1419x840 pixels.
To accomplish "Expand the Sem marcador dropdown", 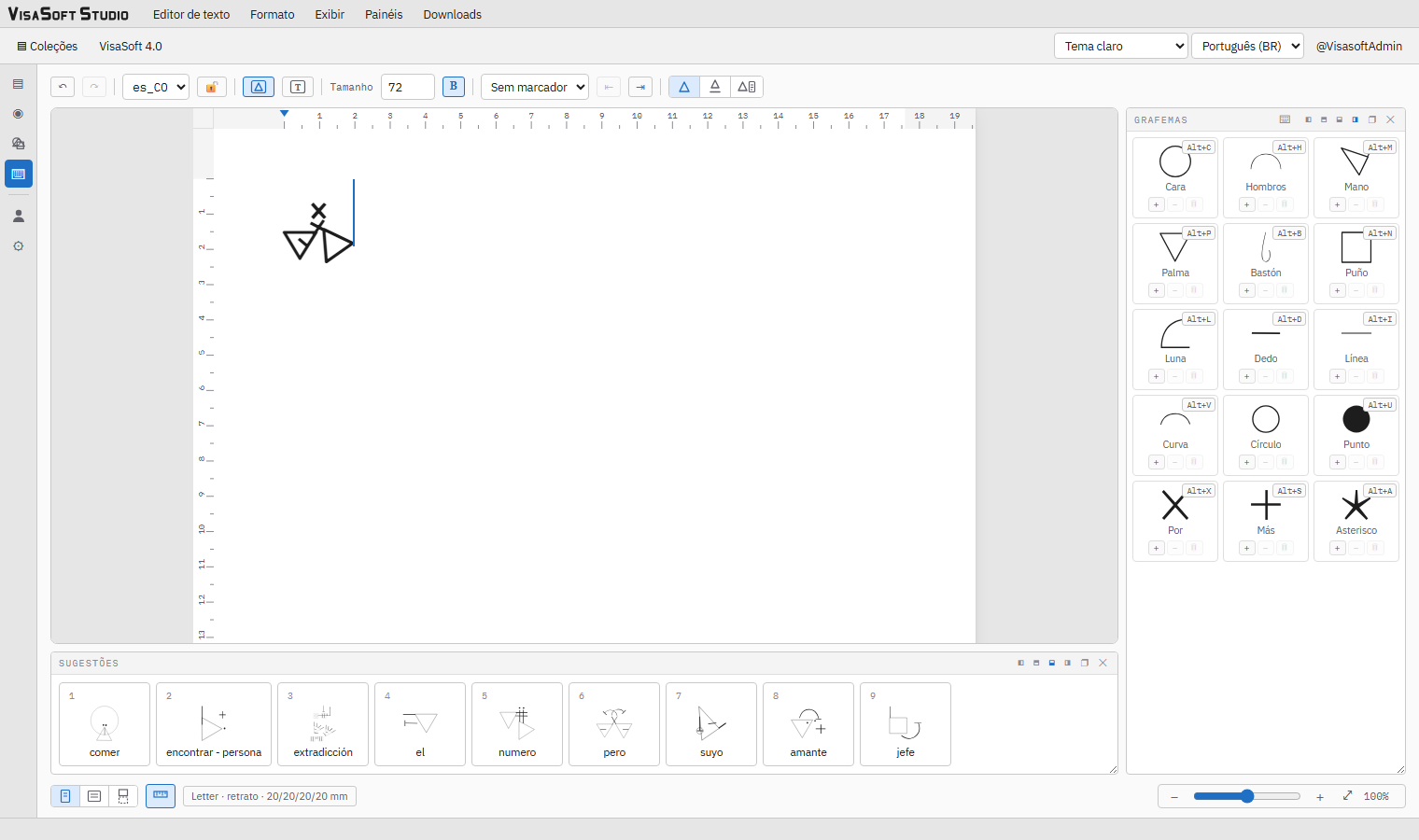I will pyautogui.click(x=535, y=87).
